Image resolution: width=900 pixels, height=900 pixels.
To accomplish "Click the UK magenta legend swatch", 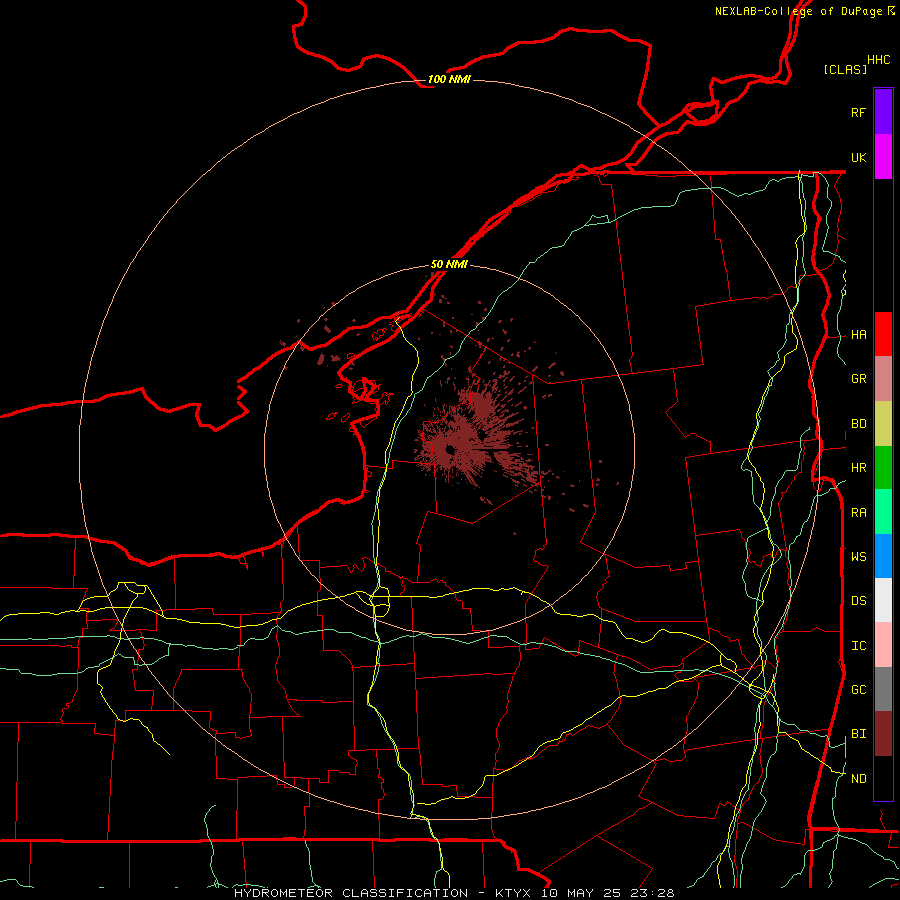I will point(883,157).
